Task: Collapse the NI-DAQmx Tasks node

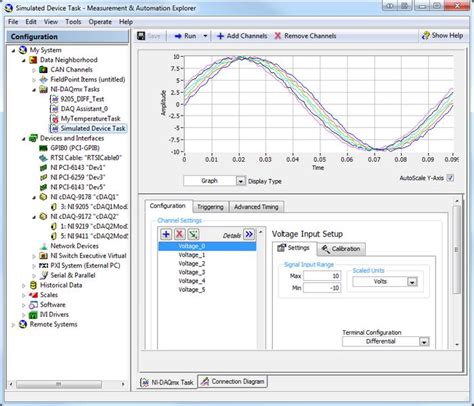Action: point(34,90)
